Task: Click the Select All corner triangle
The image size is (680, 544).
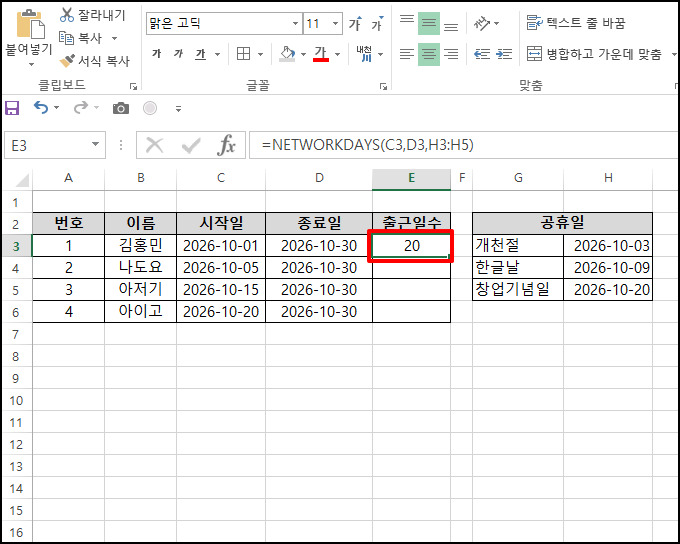Action: [x=20, y=179]
